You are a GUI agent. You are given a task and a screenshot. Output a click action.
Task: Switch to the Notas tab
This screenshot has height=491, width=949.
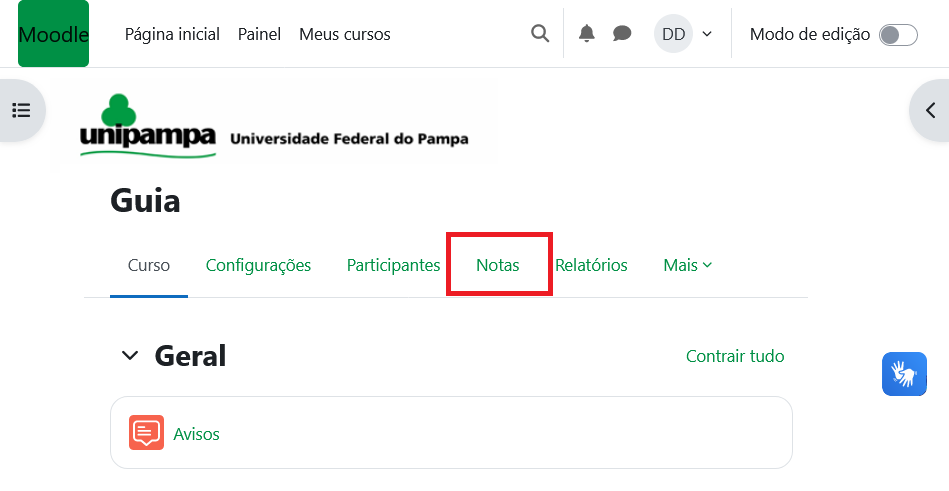498,265
